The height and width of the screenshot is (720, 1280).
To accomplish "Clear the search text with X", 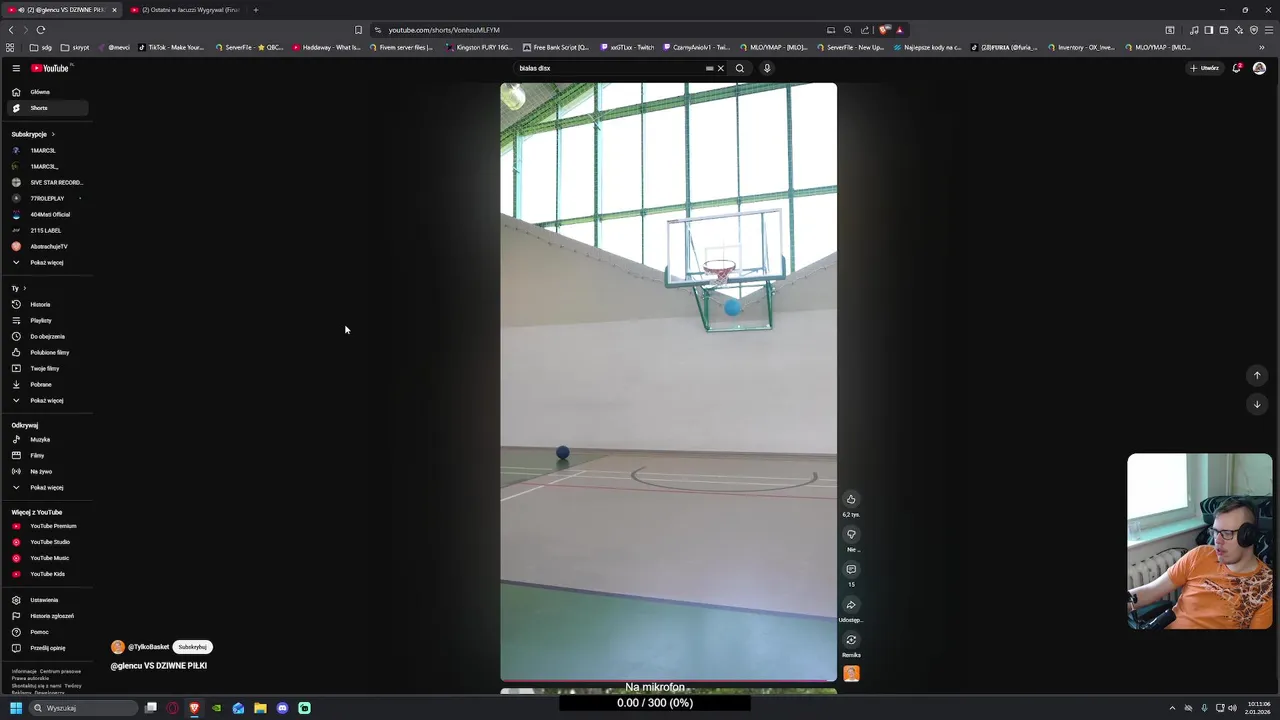I will click(720, 68).
